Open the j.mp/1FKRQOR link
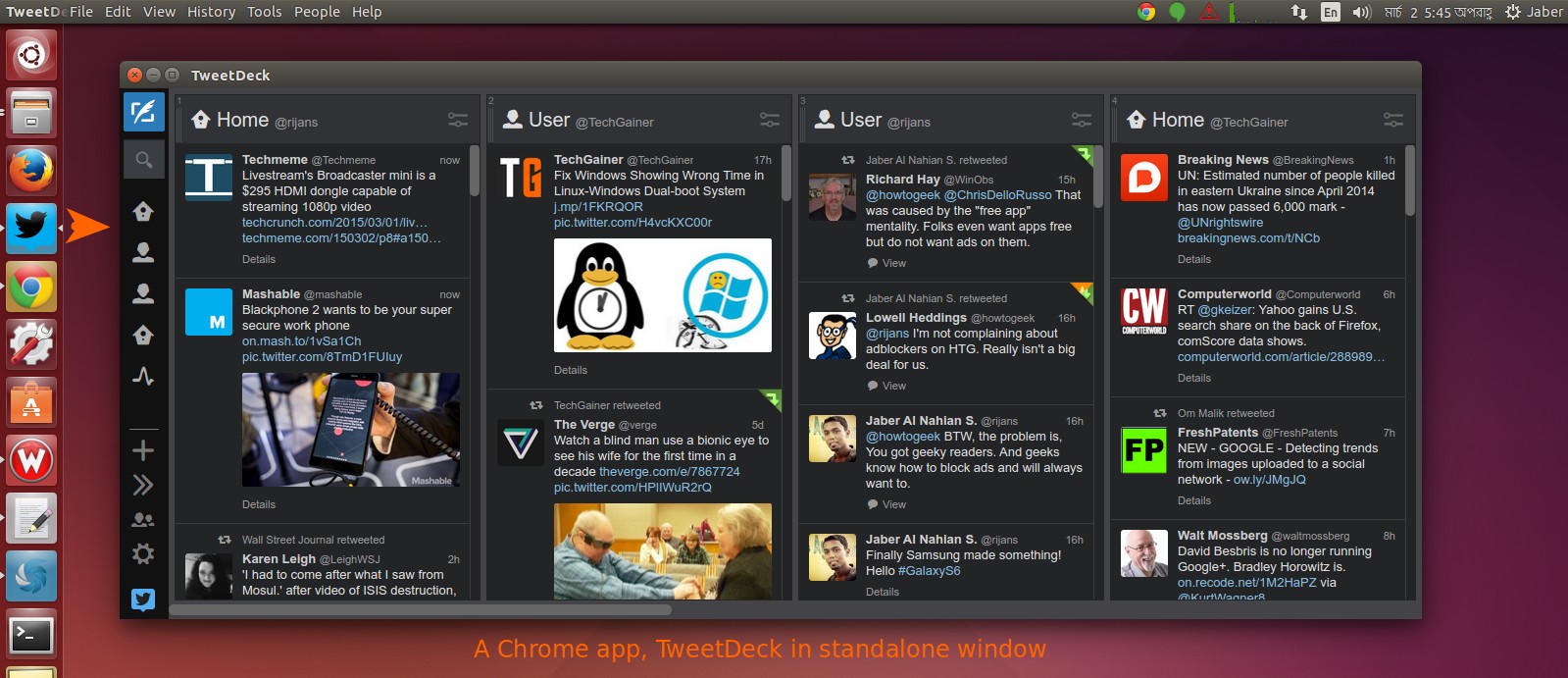 (x=598, y=207)
